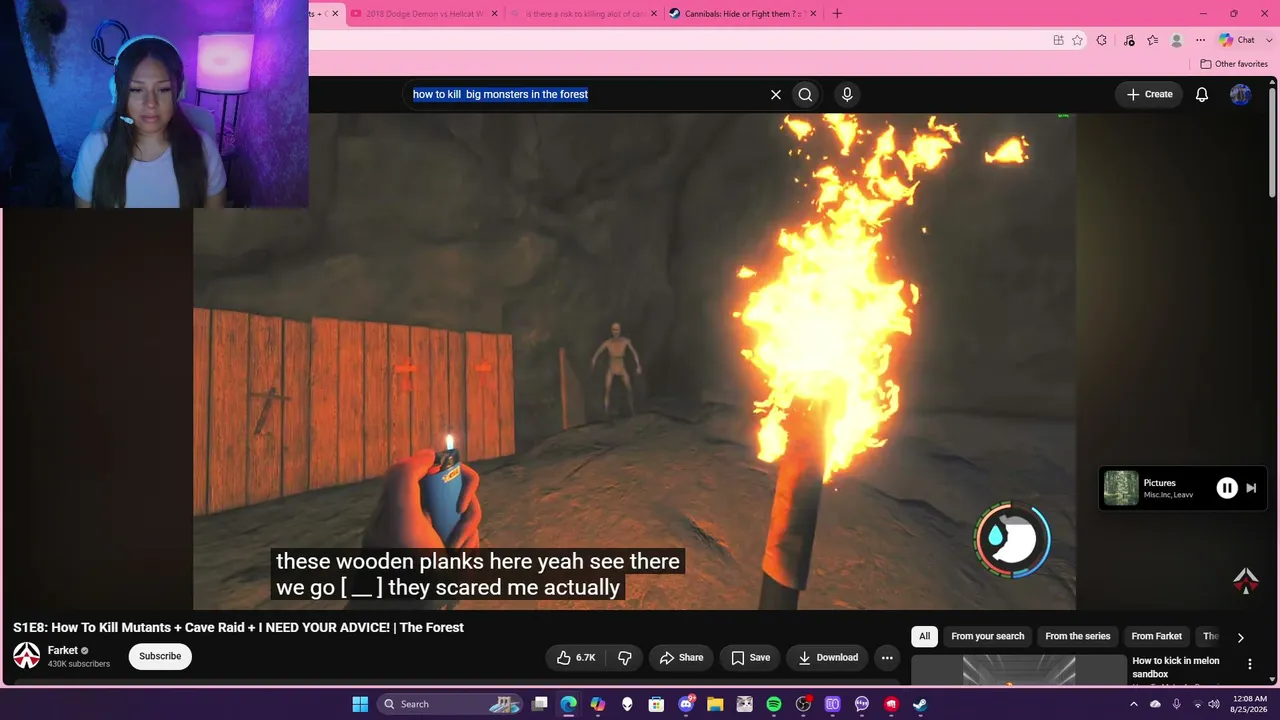This screenshot has width=1280, height=720.
Task: Open Task View on the taskbar
Action: click(x=540, y=704)
